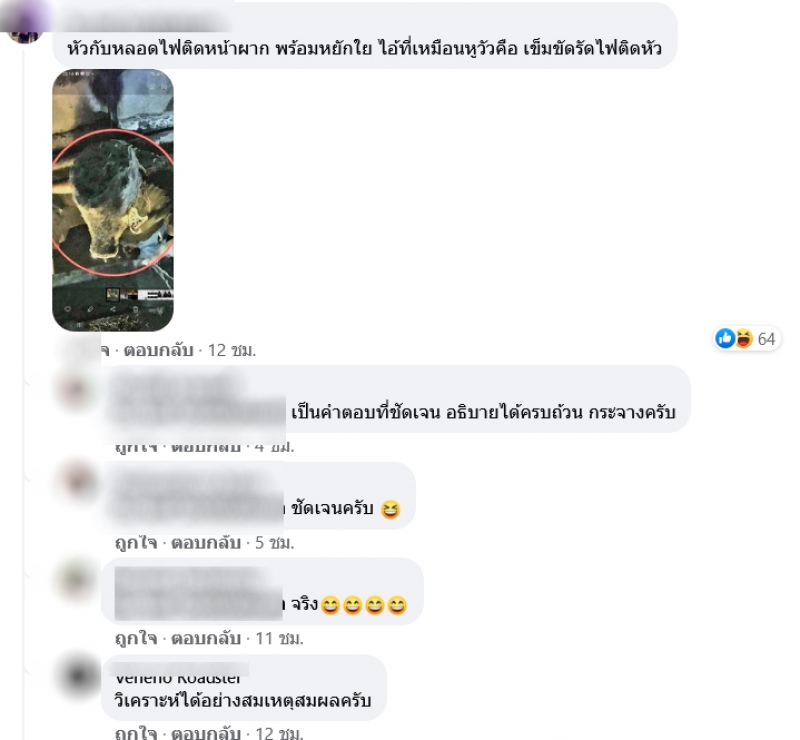800x740 pixels.
Task: Click the blue thumbs-up reaction icon
Action: tap(725, 338)
